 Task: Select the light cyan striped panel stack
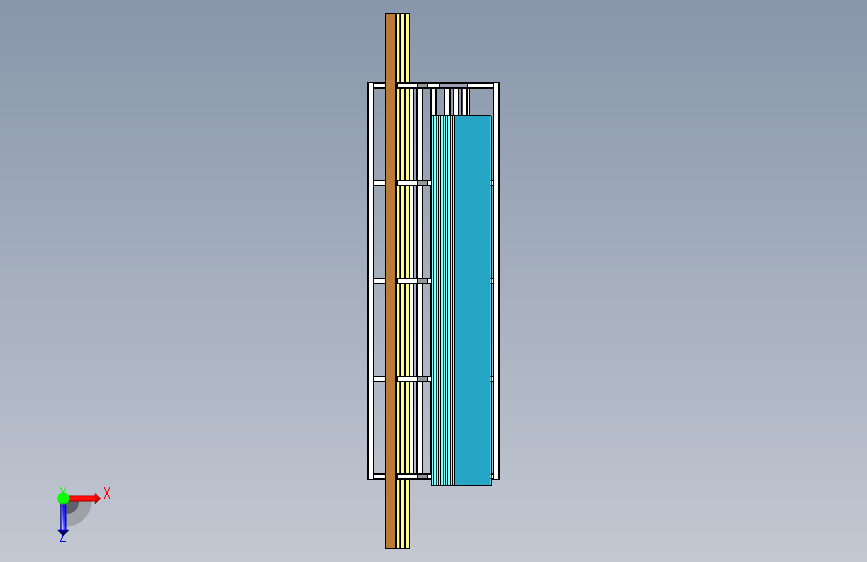click(x=443, y=300)
